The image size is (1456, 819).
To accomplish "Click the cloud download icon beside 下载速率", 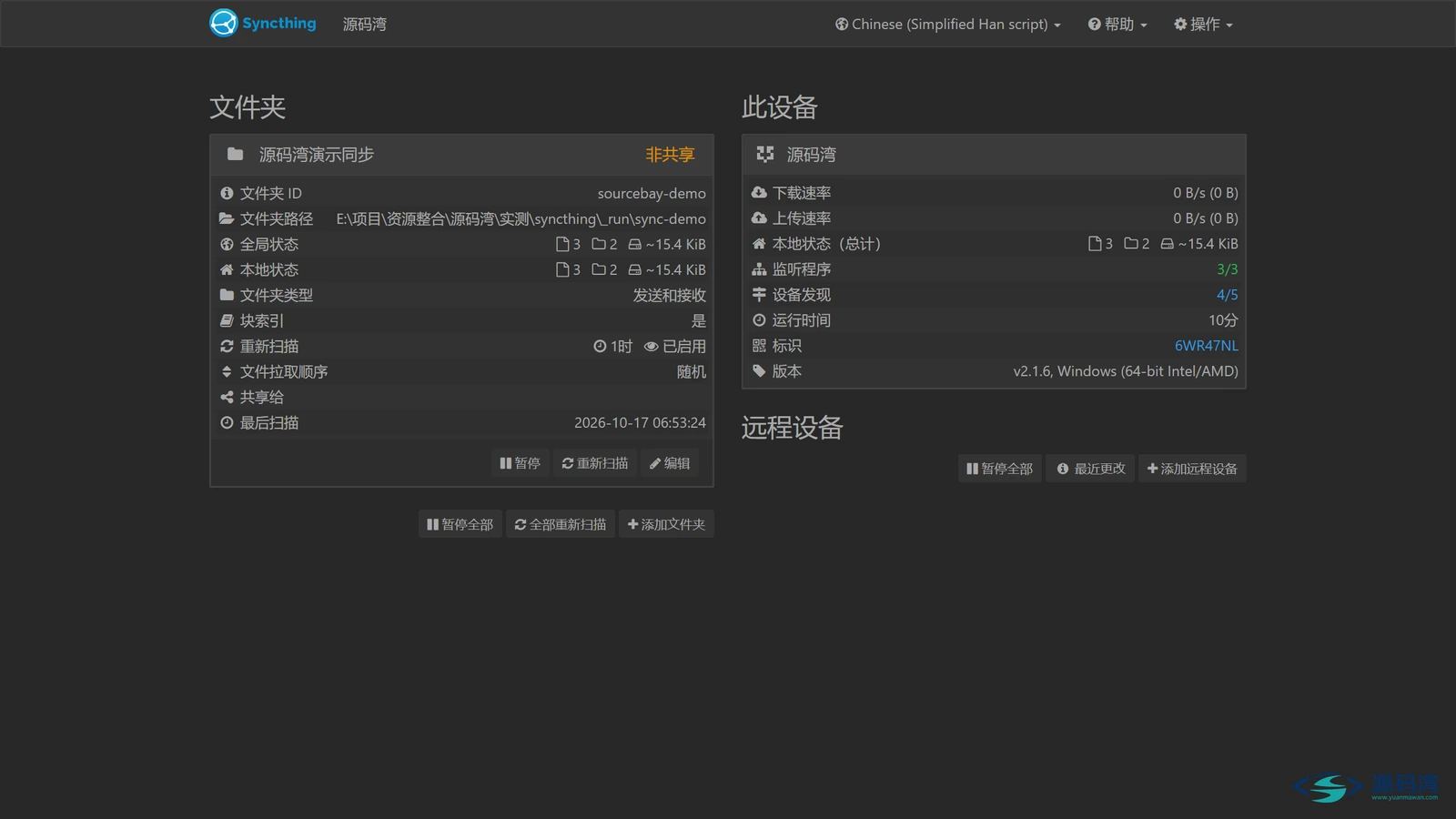I will (x=759, y=192).
